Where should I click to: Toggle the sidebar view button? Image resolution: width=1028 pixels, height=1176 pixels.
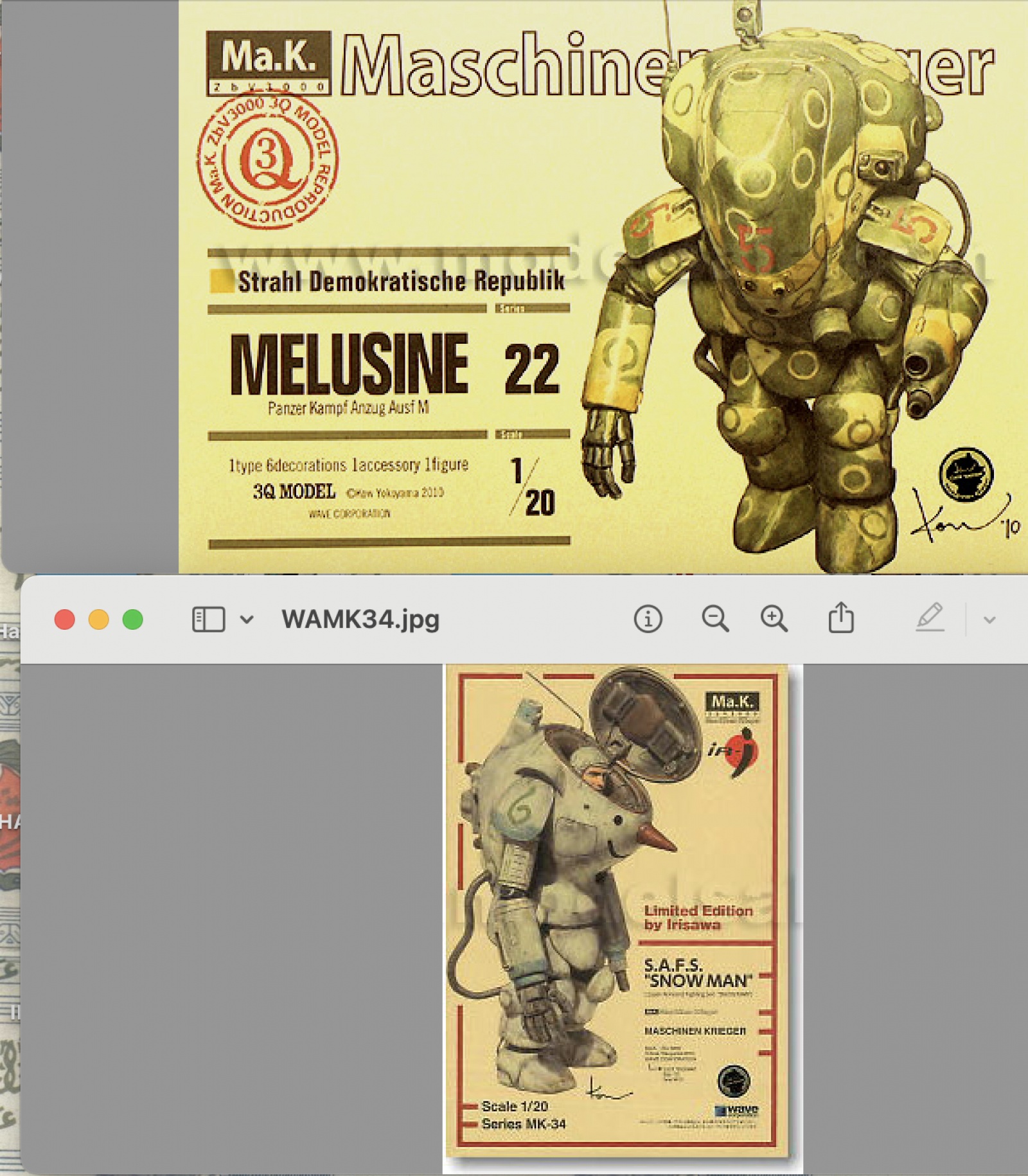tap(208, 619)
